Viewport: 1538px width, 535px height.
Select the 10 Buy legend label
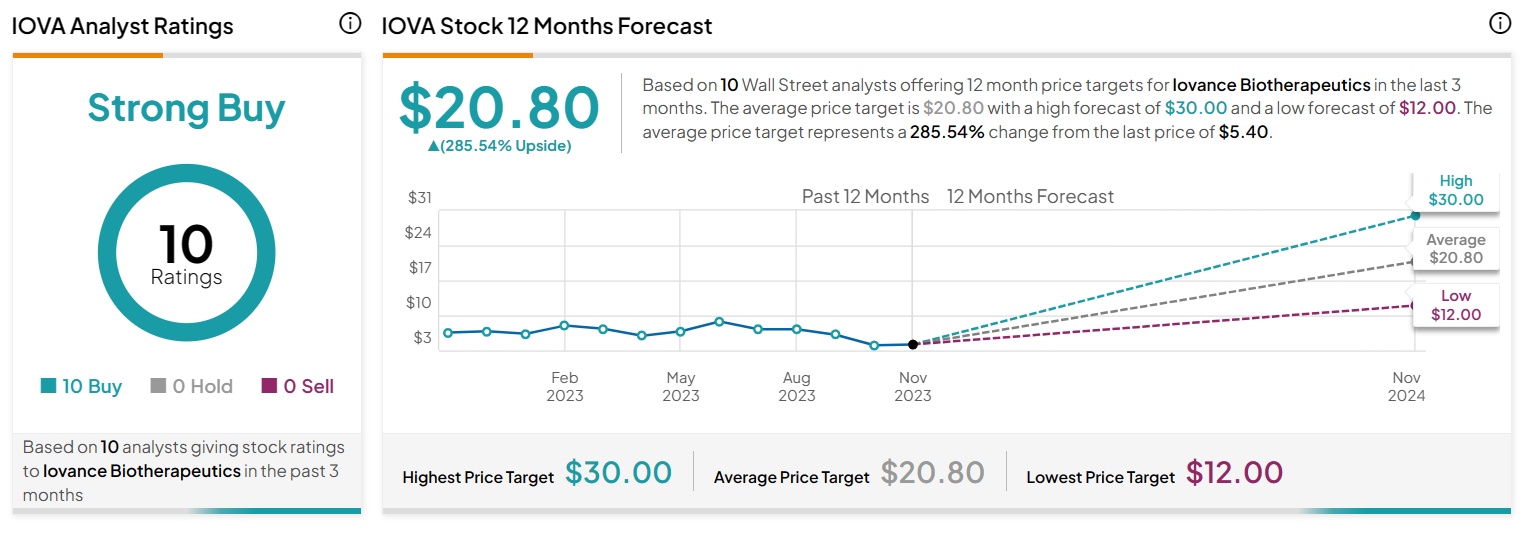point(92,387)
